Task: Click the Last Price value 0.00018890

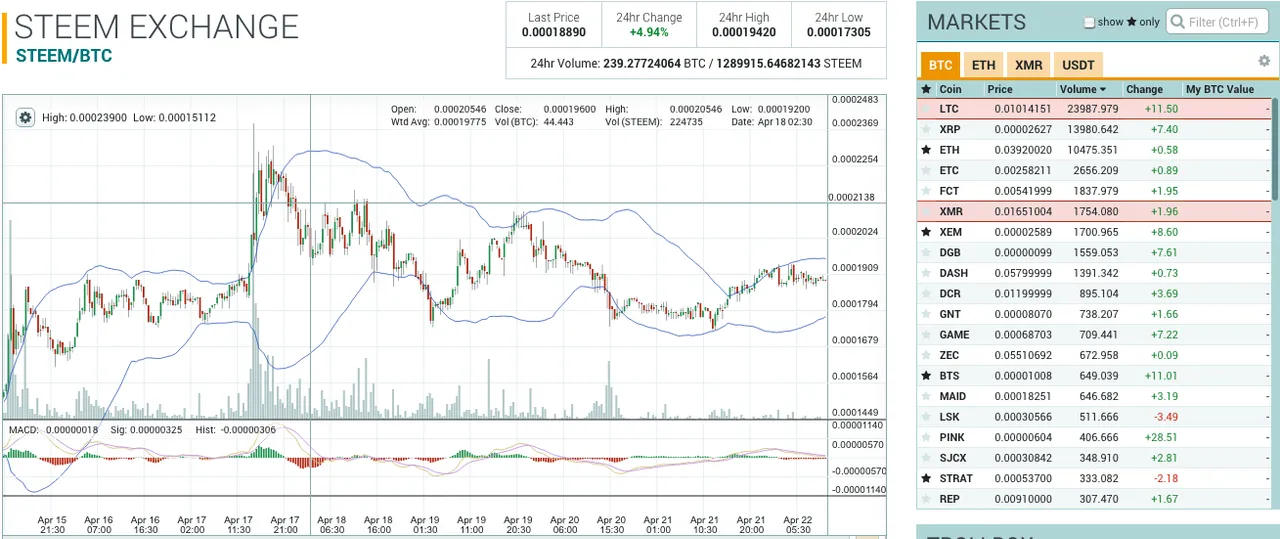Action: click(553, 32)
